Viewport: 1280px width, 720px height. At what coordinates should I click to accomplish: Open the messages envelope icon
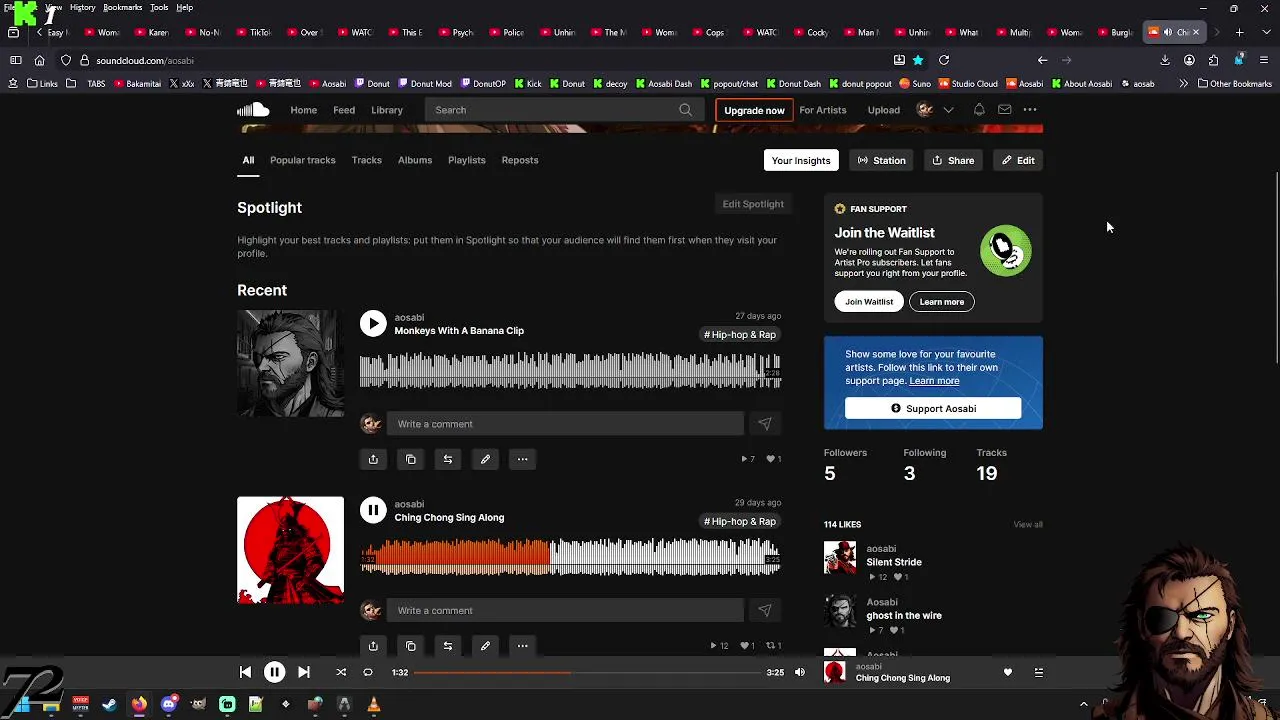click(x=1004, y=110)
